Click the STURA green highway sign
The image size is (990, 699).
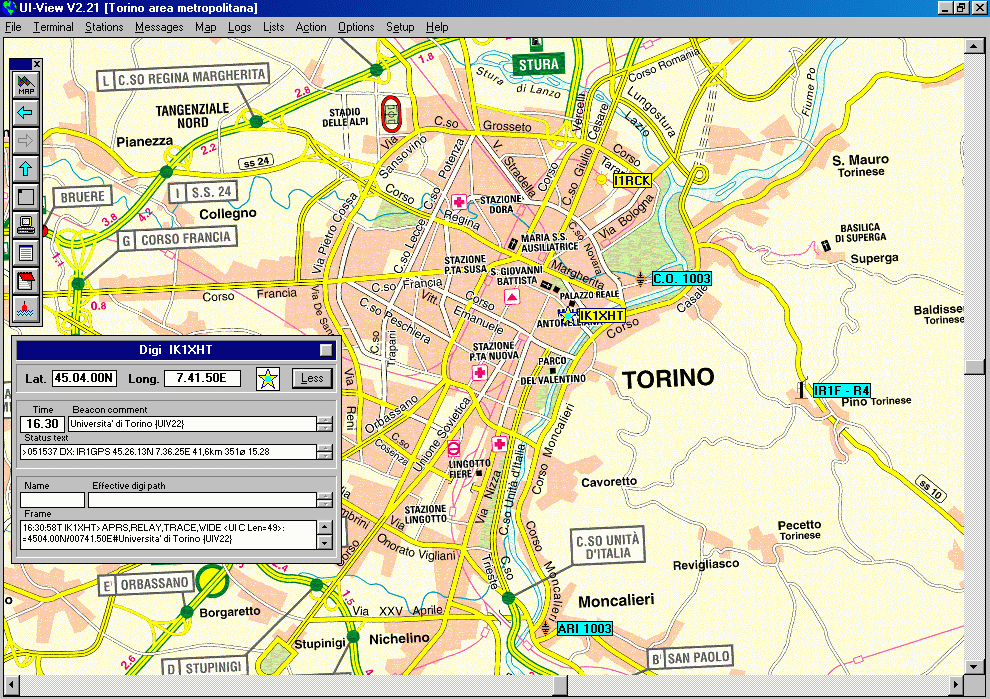pos(539,64)
